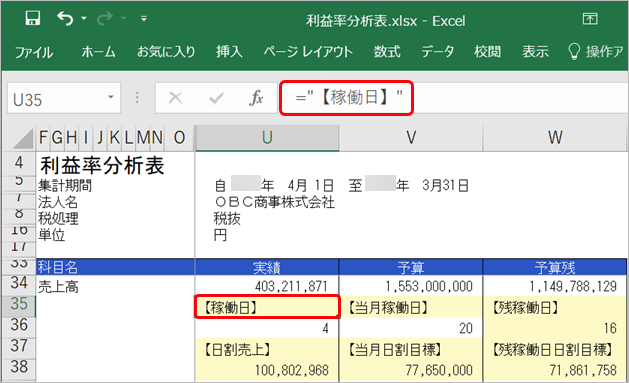Open the ファイル tab

click(x=34, y=52)
